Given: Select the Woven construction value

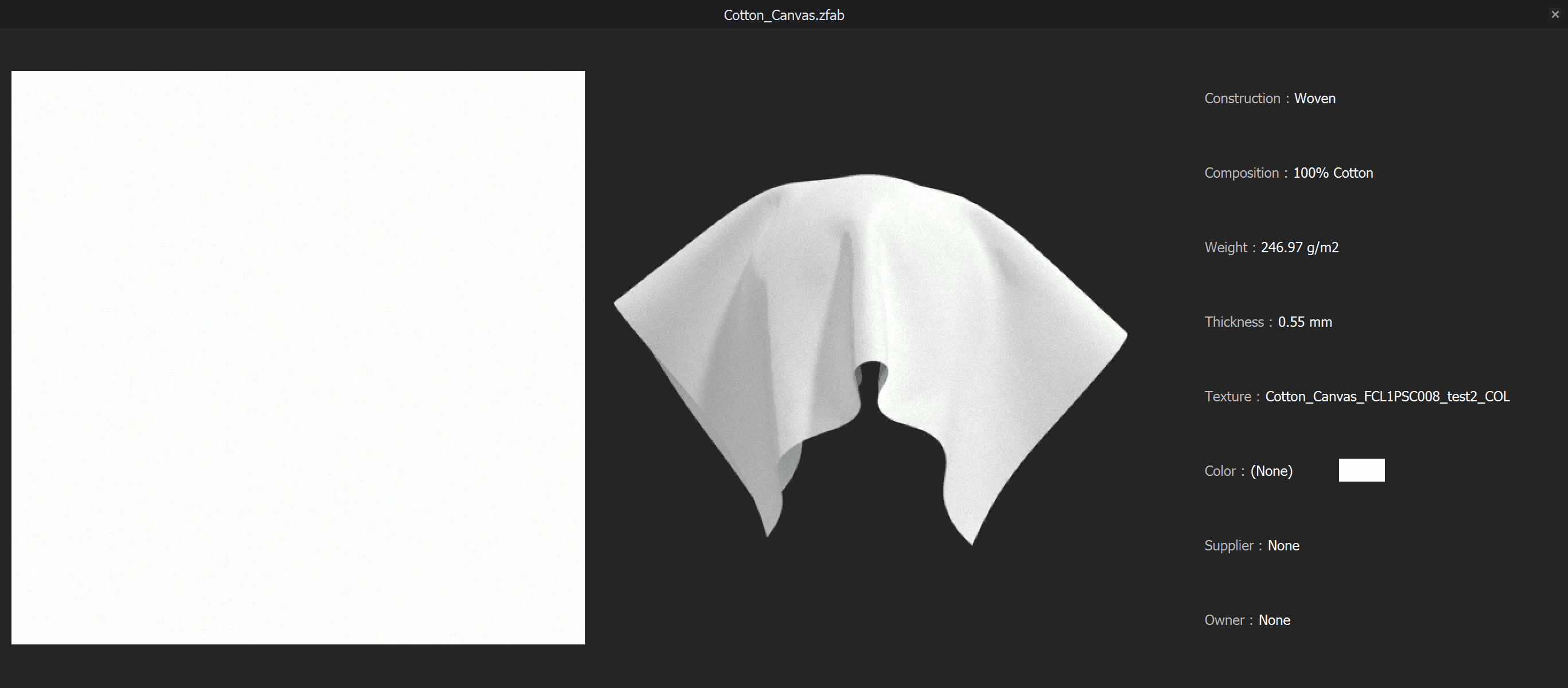Looking at the screenshot, I should click(1314, 99).
